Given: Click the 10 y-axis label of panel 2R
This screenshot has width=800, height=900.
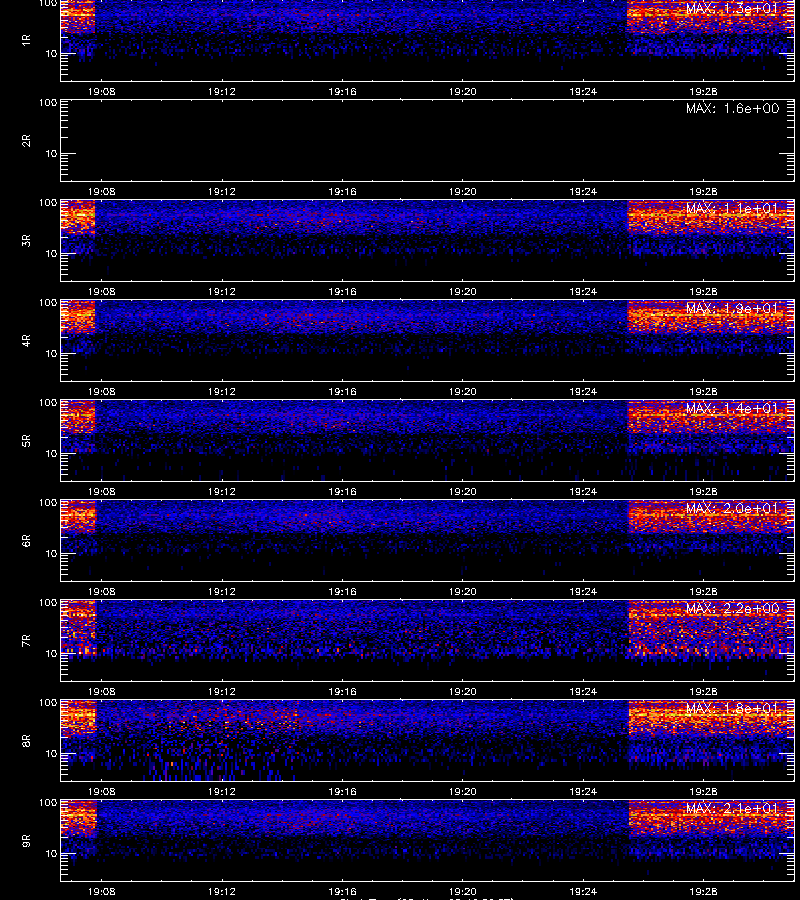Looking at the screenshot, I should [51, 154].
